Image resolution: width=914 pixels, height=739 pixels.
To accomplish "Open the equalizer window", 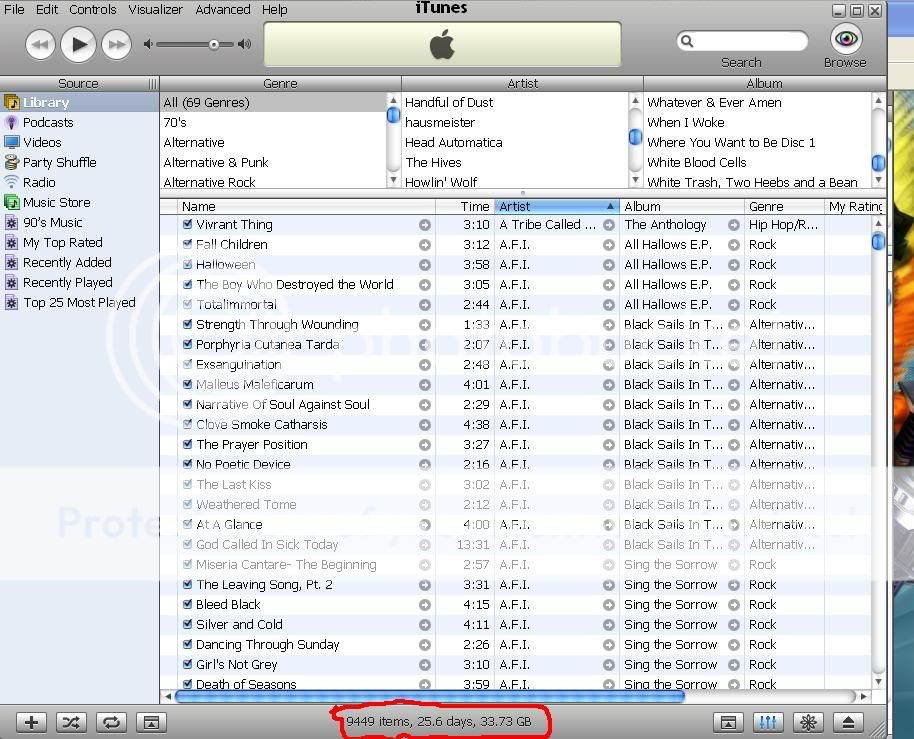I will [x=767, y=722].
